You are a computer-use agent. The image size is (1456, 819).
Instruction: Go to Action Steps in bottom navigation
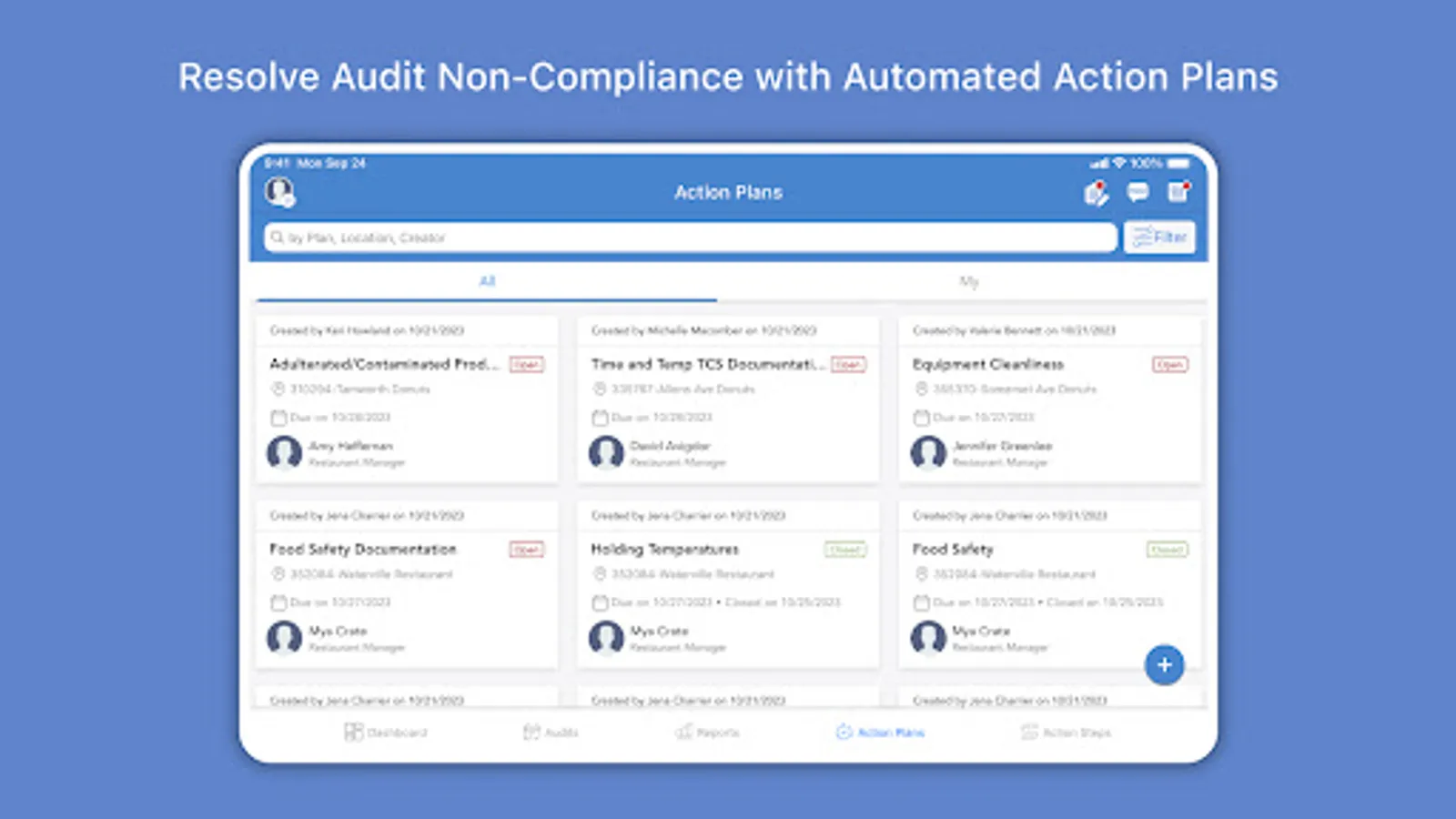coord(1066,732)
